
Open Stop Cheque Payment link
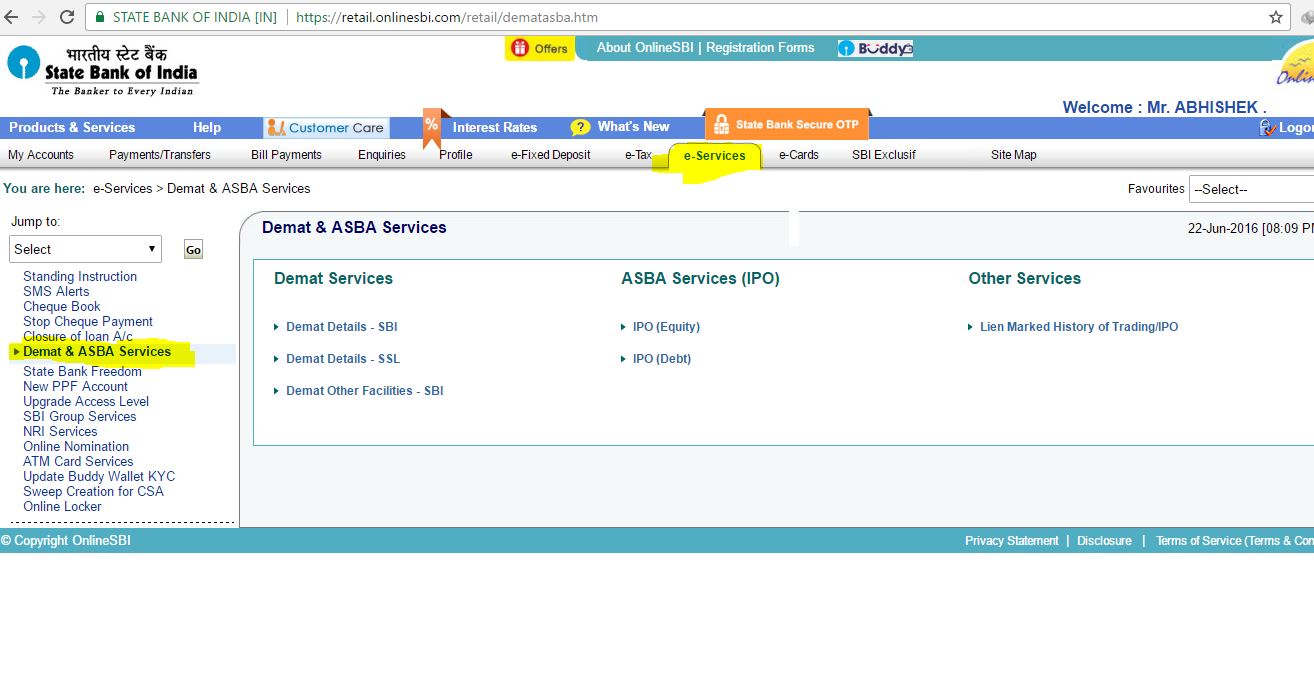click(88, 322)
